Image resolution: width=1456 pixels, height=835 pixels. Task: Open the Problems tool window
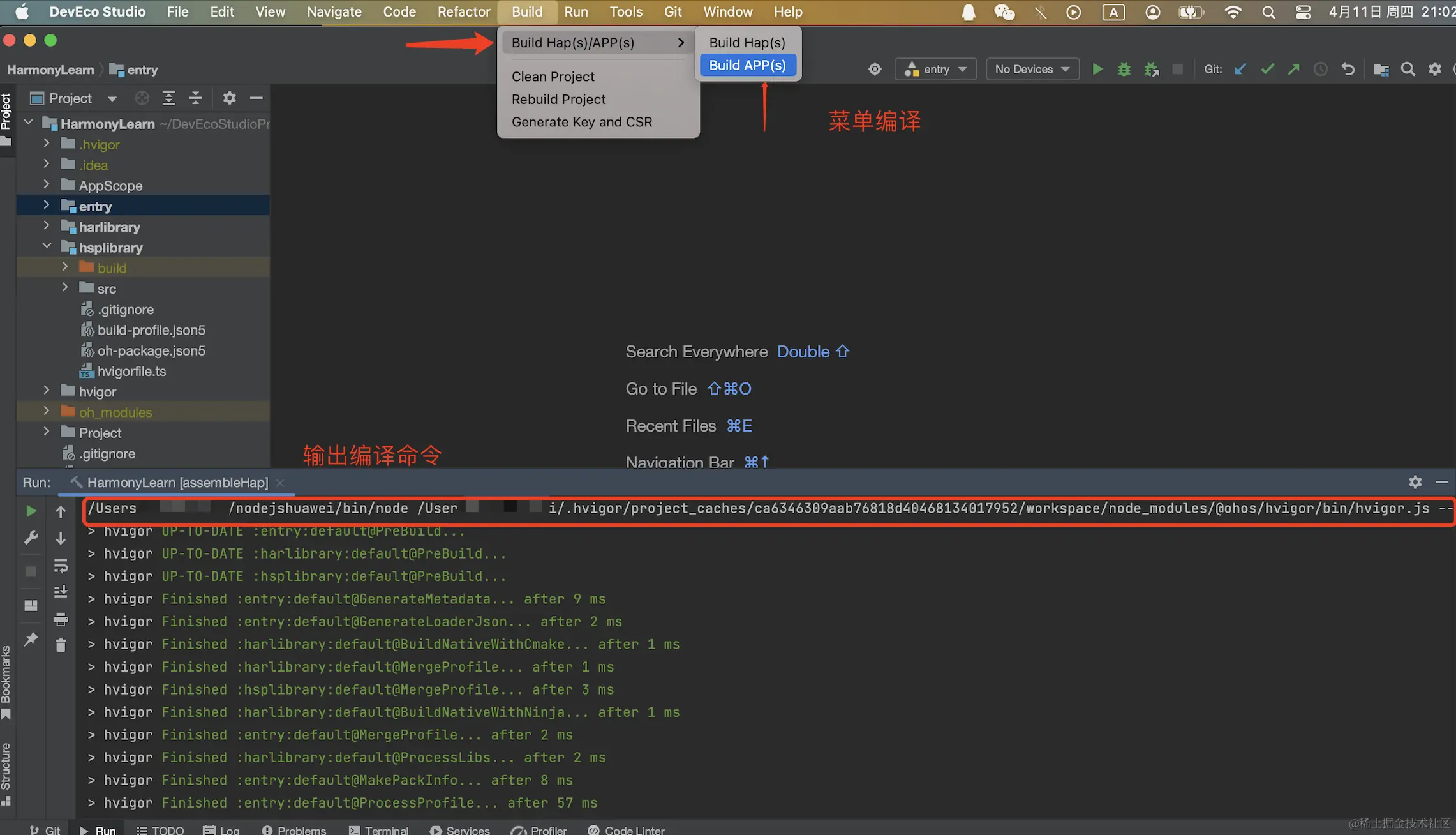[x=294, y=830]
